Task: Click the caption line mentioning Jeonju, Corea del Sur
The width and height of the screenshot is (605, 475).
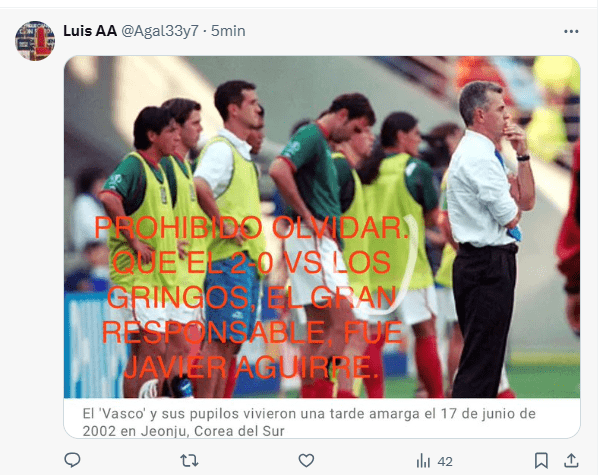Action: click(x=184, y=431)
